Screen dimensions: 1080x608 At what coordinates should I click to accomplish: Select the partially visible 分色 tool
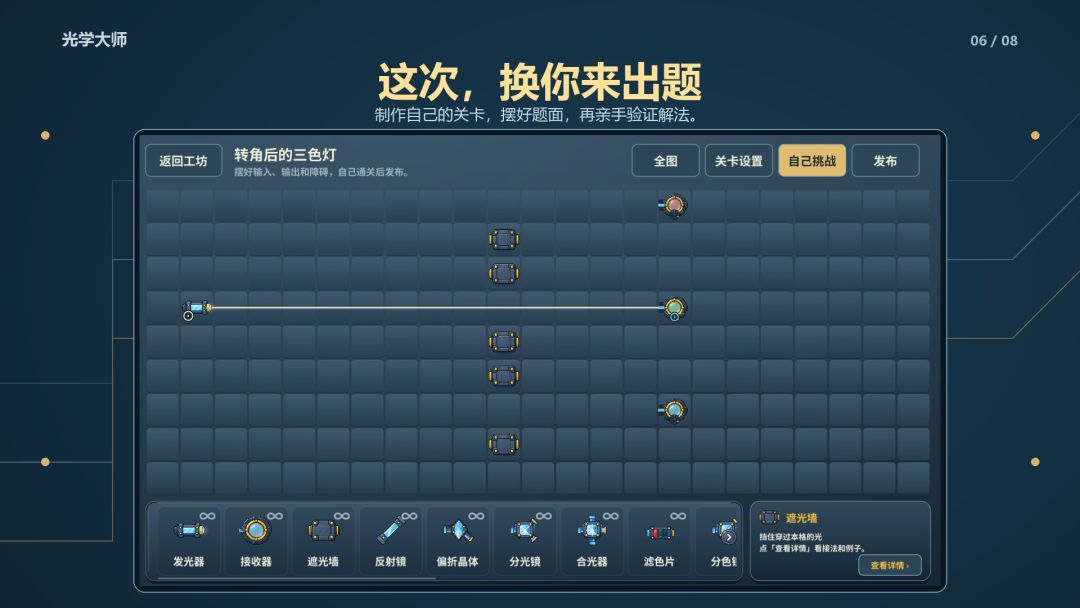(x=718, y=541)
